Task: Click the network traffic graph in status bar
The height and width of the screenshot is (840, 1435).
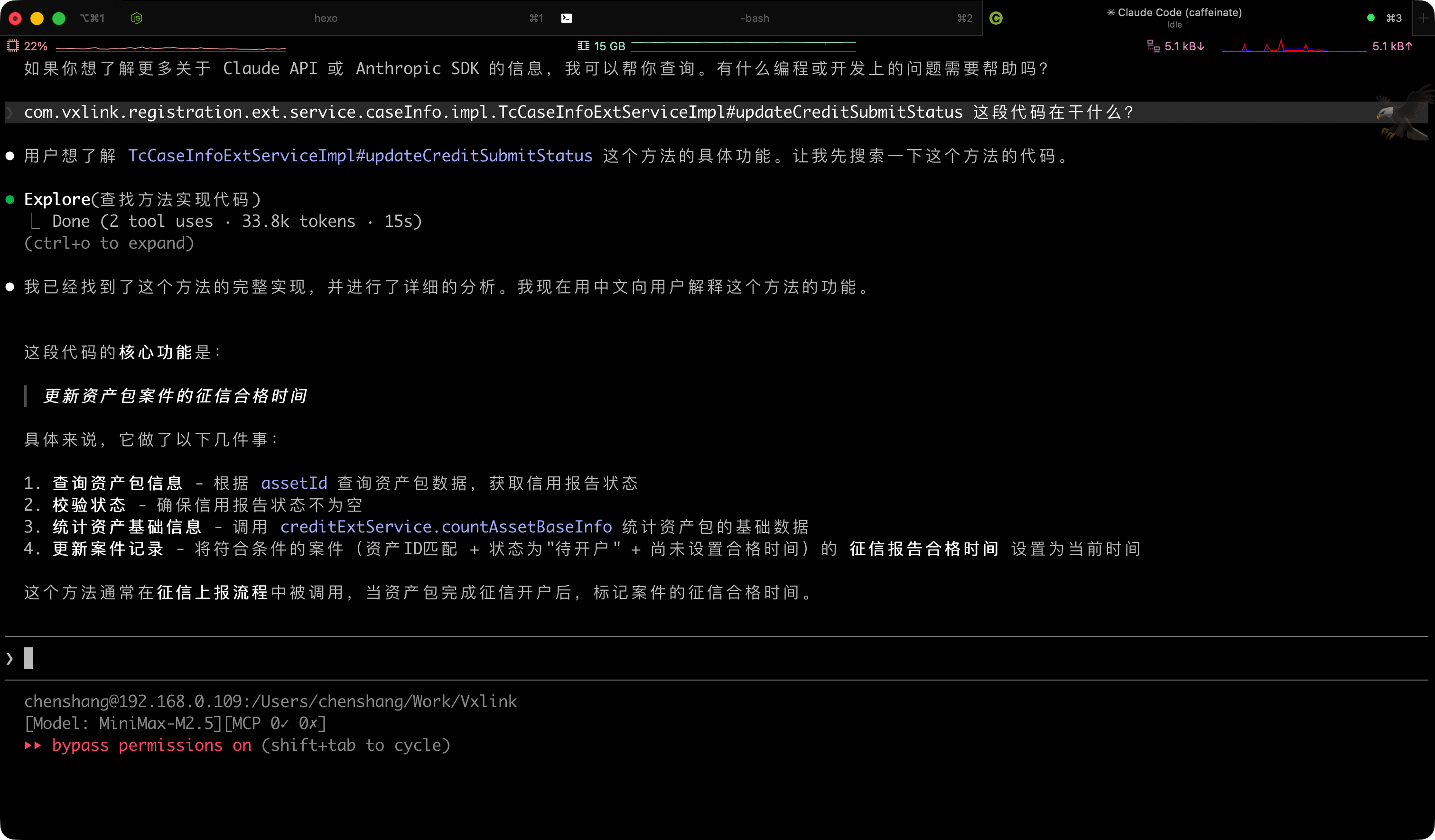Action: coord(1294,46)
